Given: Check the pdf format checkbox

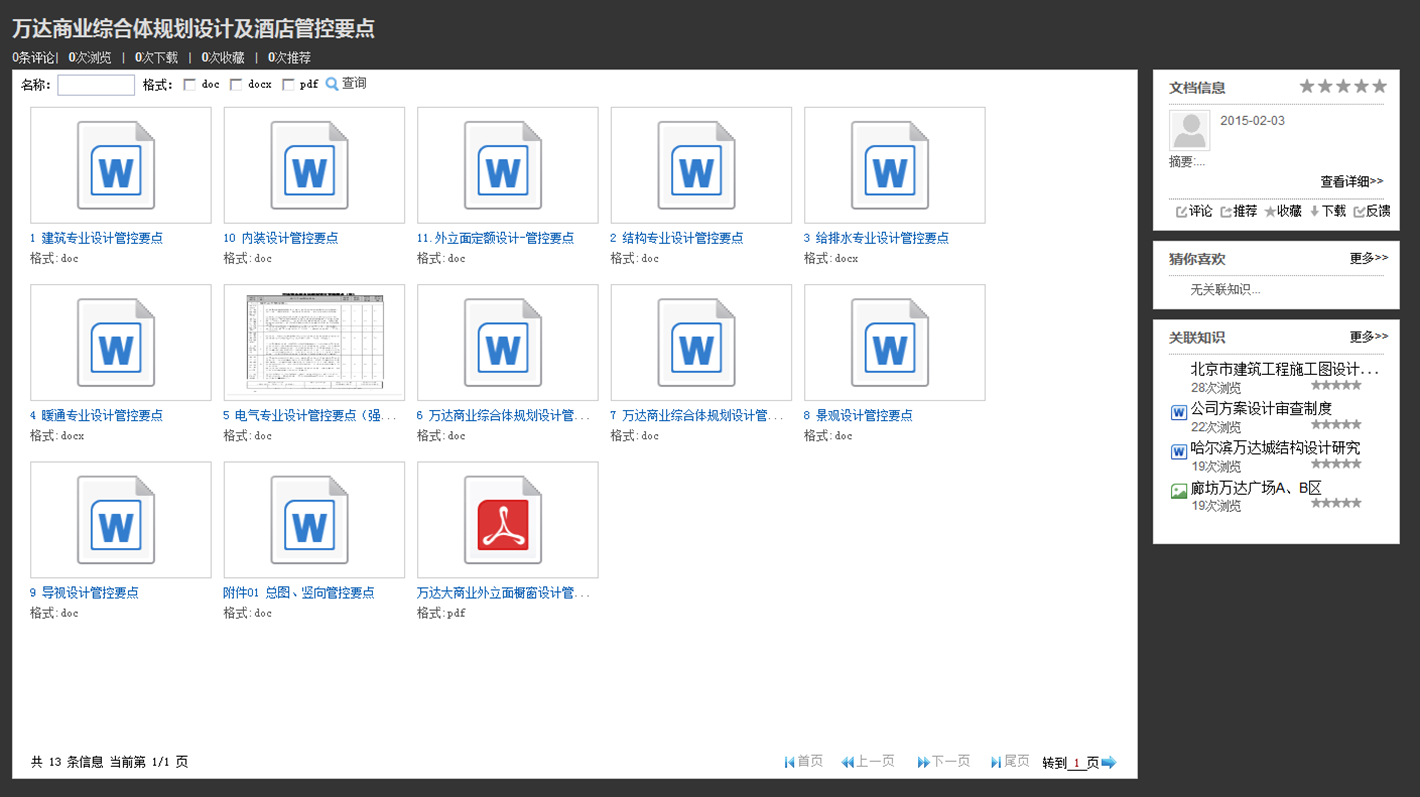Looking at the screenshot, I should click(288, 85).
